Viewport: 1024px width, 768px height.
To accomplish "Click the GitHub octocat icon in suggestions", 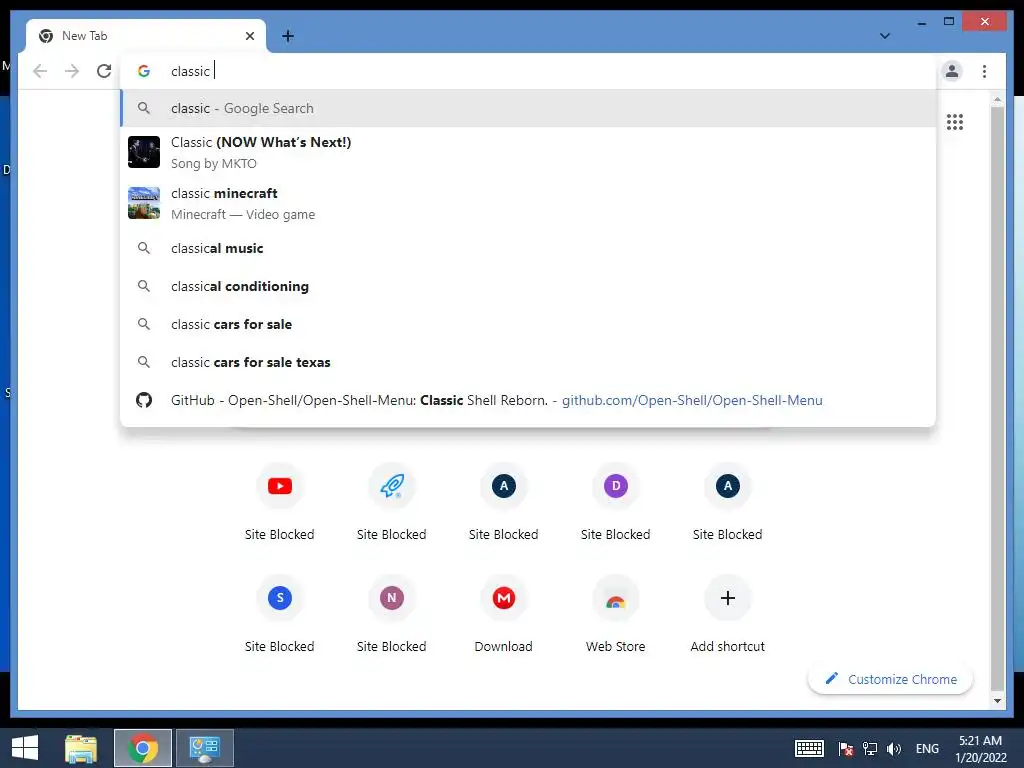I will click(x=144, y=400).
